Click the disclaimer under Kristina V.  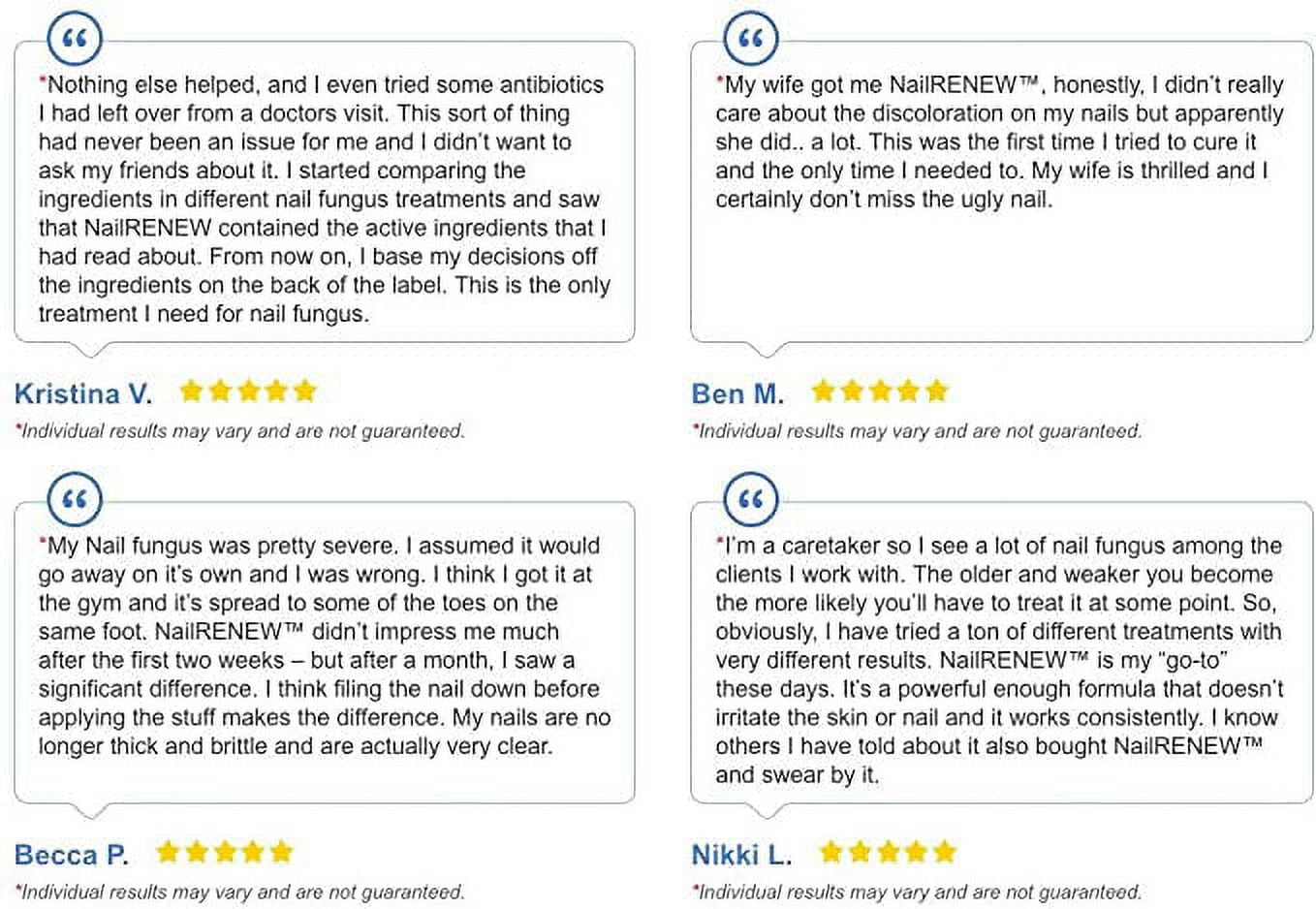tap(239, 431)
